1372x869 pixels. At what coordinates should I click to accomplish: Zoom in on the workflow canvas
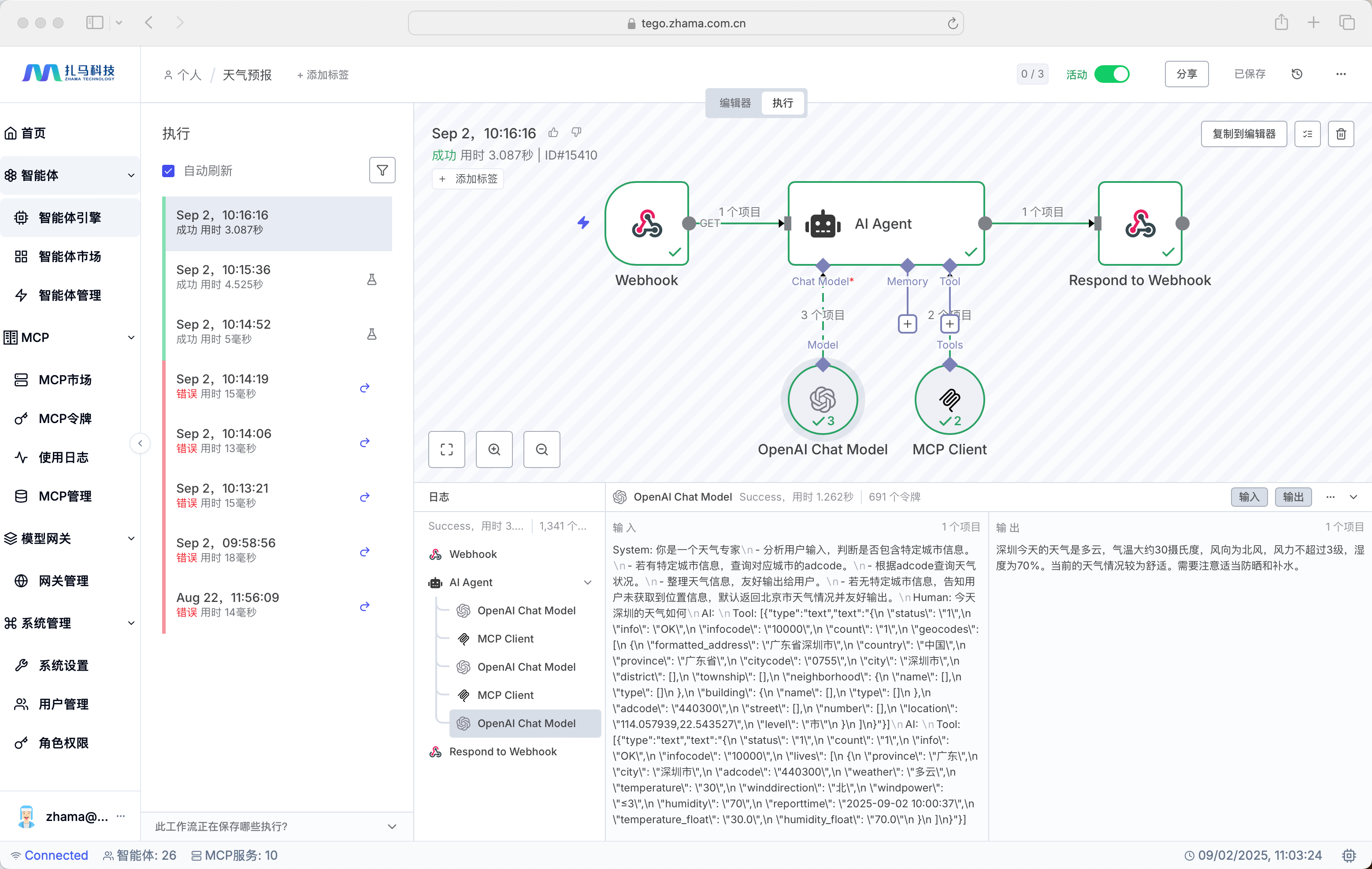coord(494,449)
